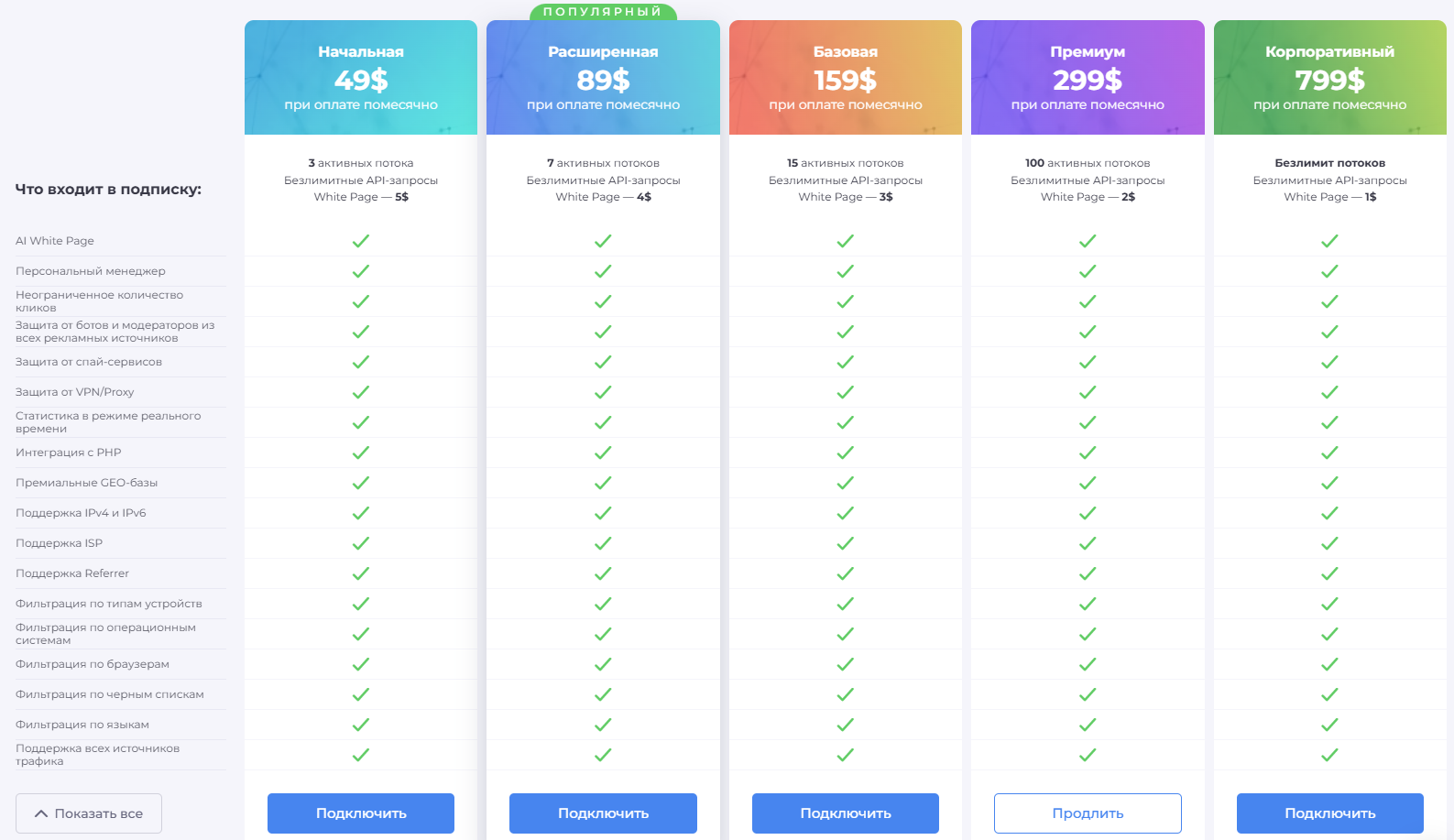Click the Поддержка ISP checkmark in Корпоративный column
1454x840 pixels.
pos(1329,543)
